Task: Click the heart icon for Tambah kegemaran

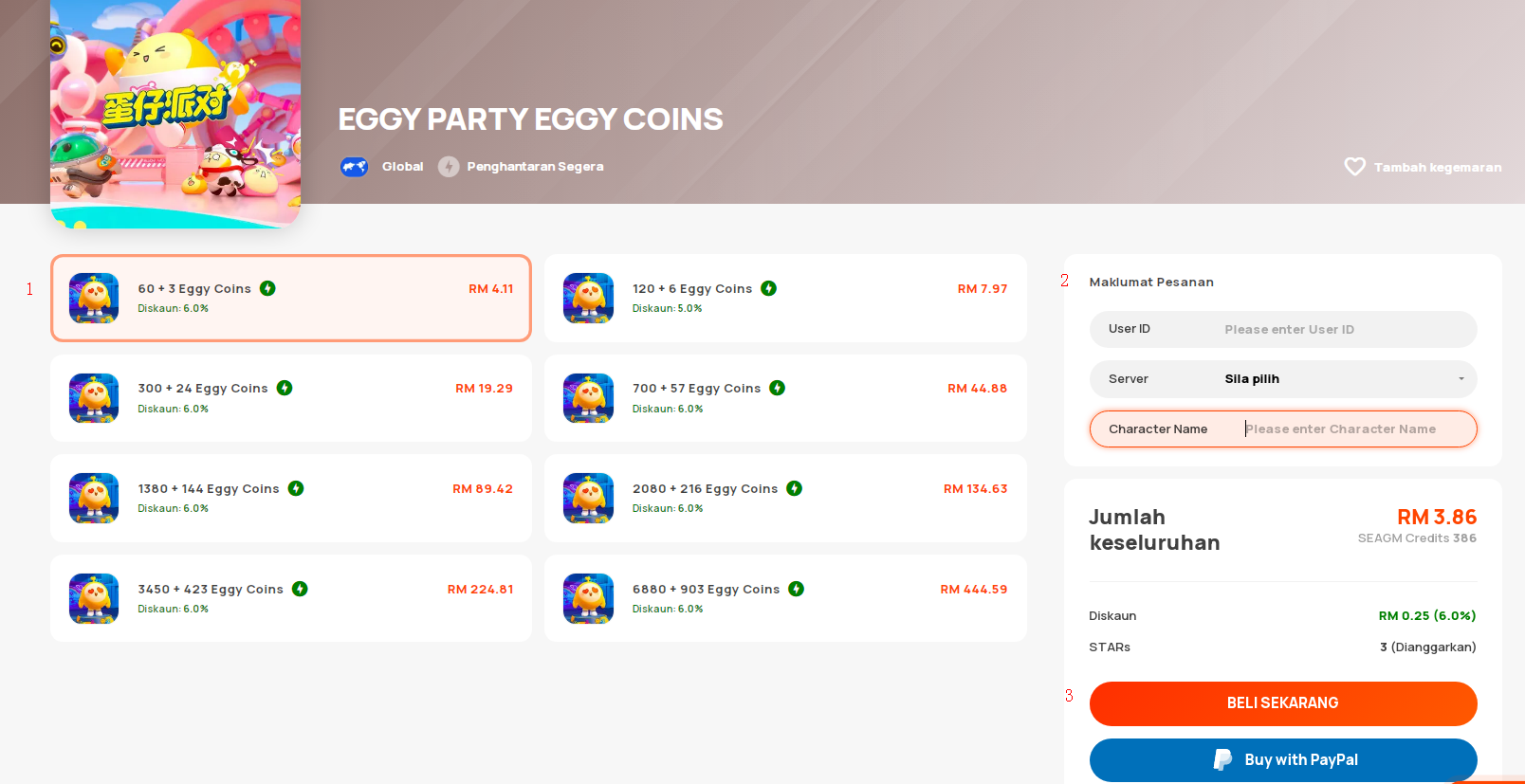Action: click(x=1354, y=167)
